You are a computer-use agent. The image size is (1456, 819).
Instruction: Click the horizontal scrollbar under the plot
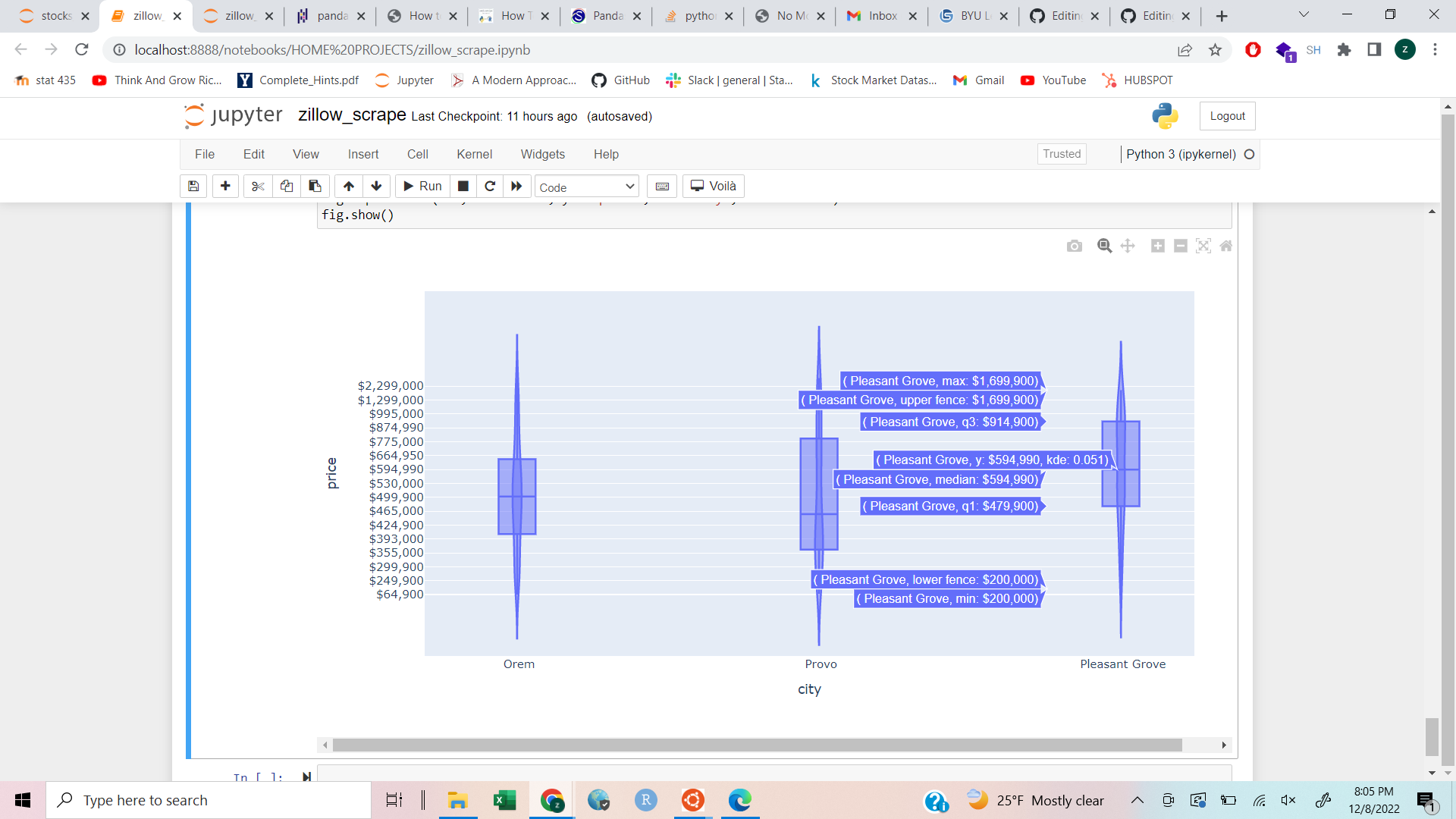point(757,745)
